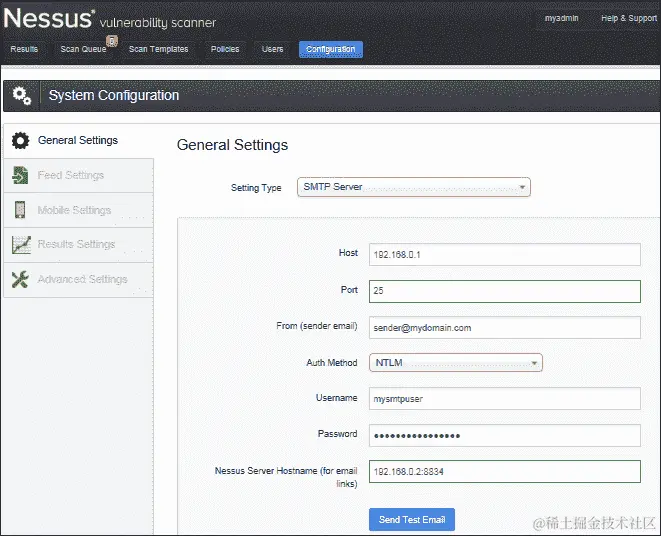Click the Feed Settings document icon
This screenshot has width=661, height=536.
(20, 175)
